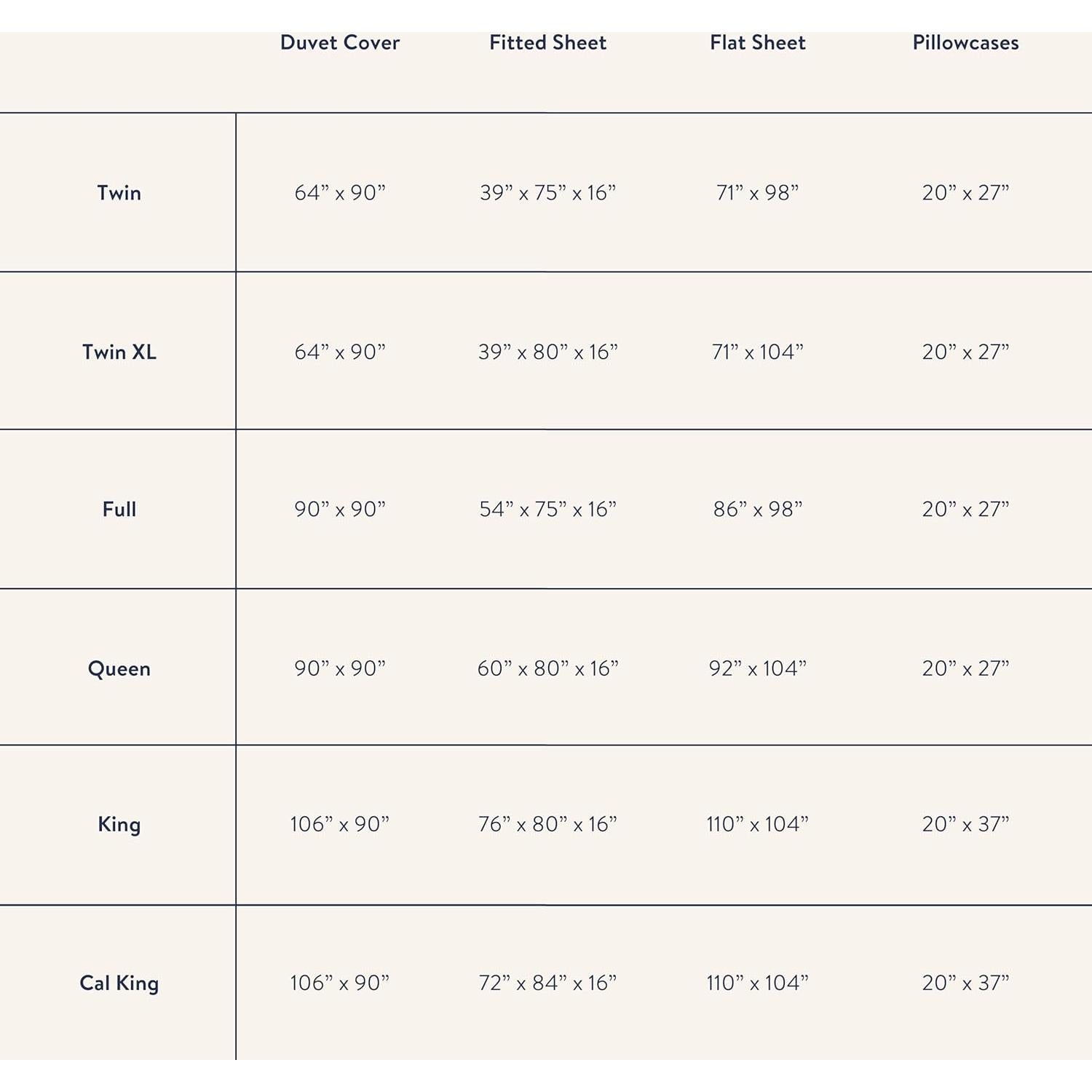The height and width of the screenshot is (1092, 1092).
Task: Select the Flat Sheet column heading
Action: [757, 43]
